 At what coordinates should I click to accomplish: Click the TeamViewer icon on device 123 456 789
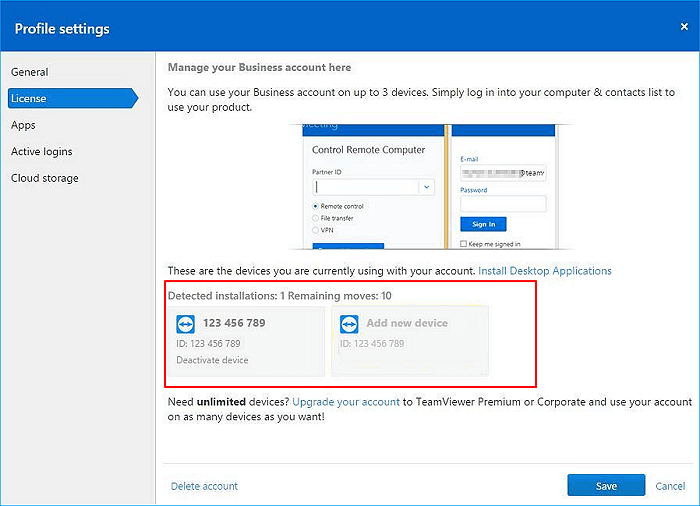[x=185, y=324]
